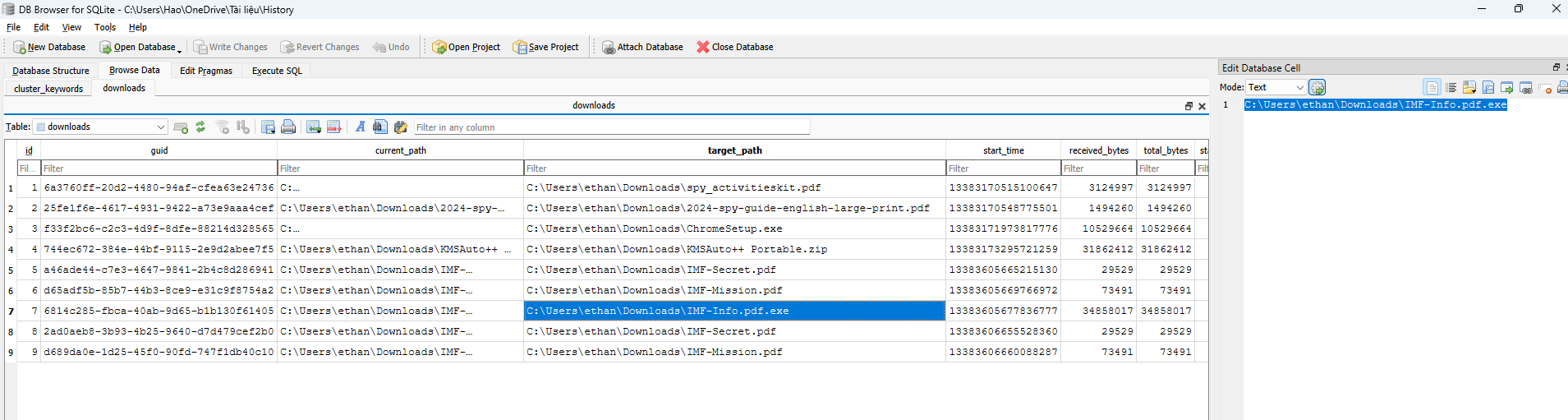Open the Tools menu
This screenshot has height=420, width=1568.
point(105,27)
